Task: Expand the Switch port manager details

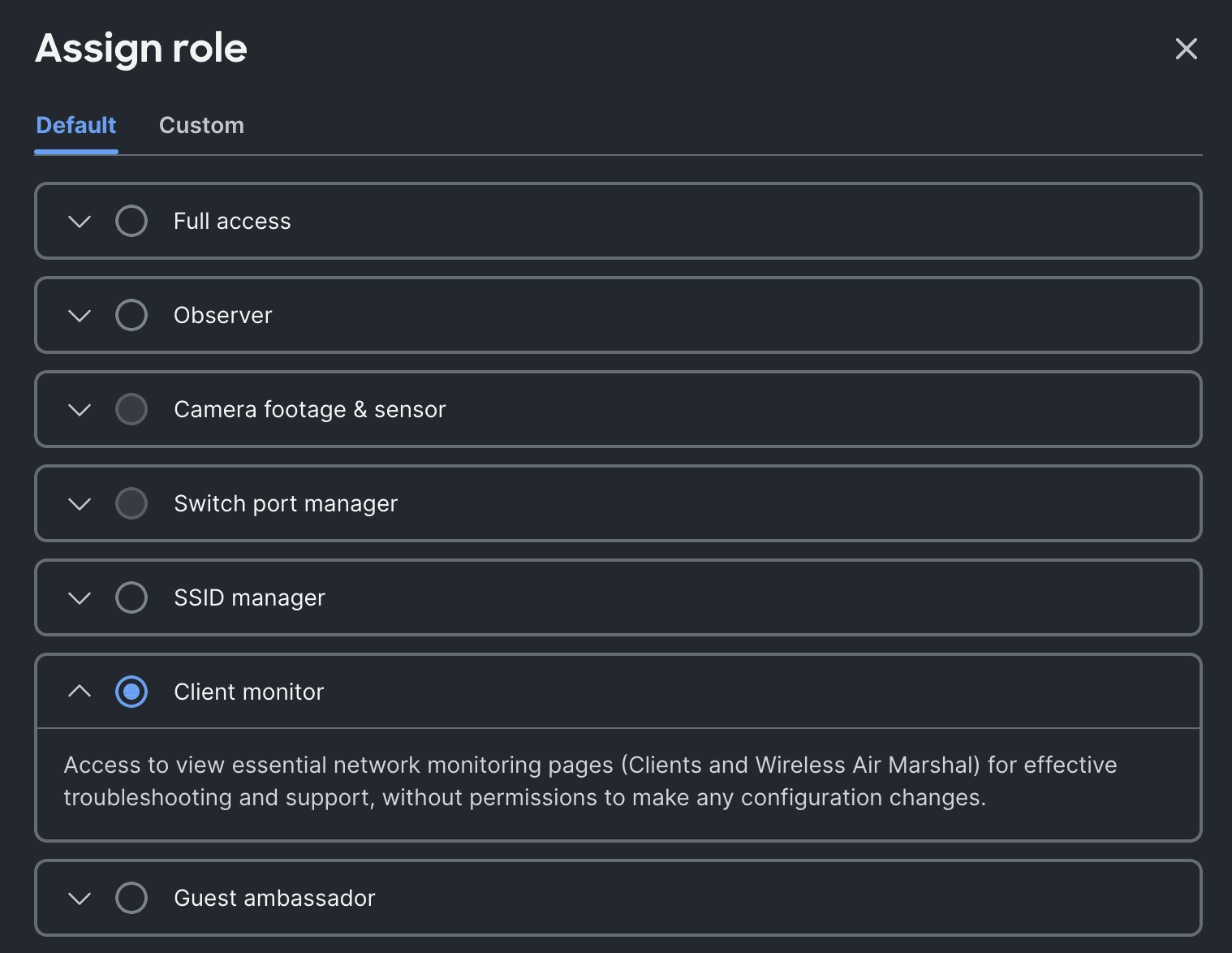Action: [x=80, y=503]
